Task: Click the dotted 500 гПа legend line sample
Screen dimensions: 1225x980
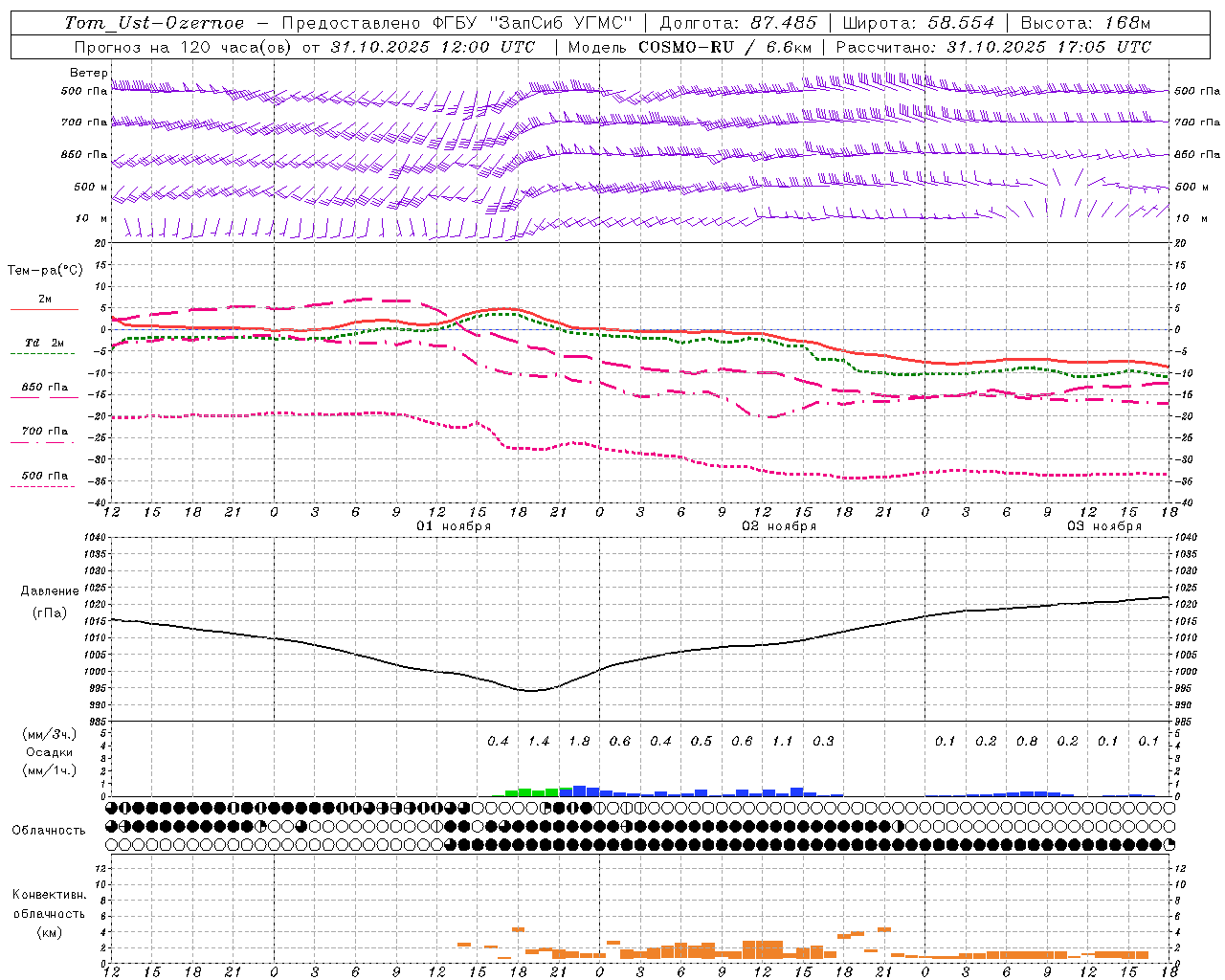Action: tap(42, 486)
